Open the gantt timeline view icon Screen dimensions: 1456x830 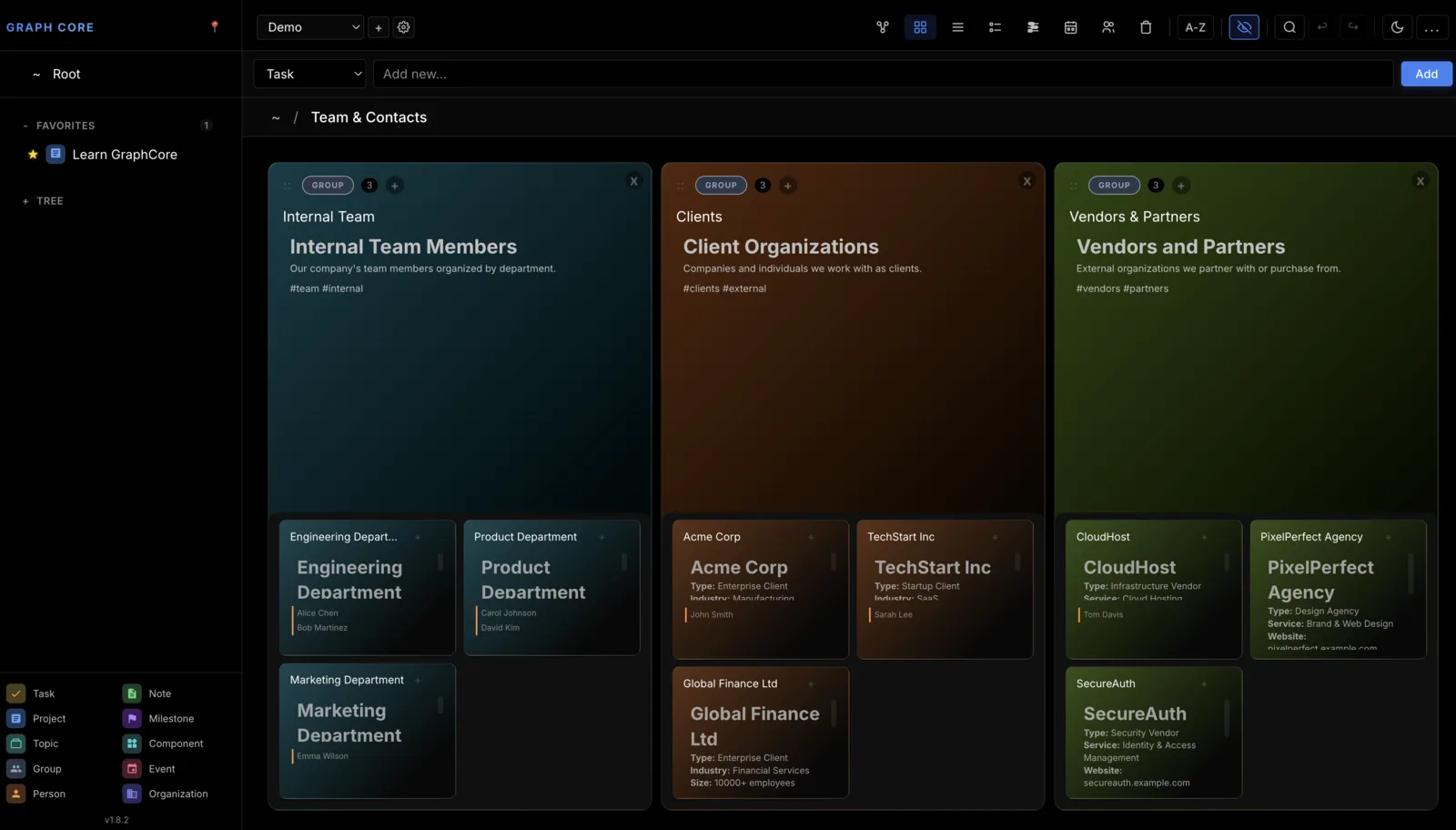[1033, 27]
